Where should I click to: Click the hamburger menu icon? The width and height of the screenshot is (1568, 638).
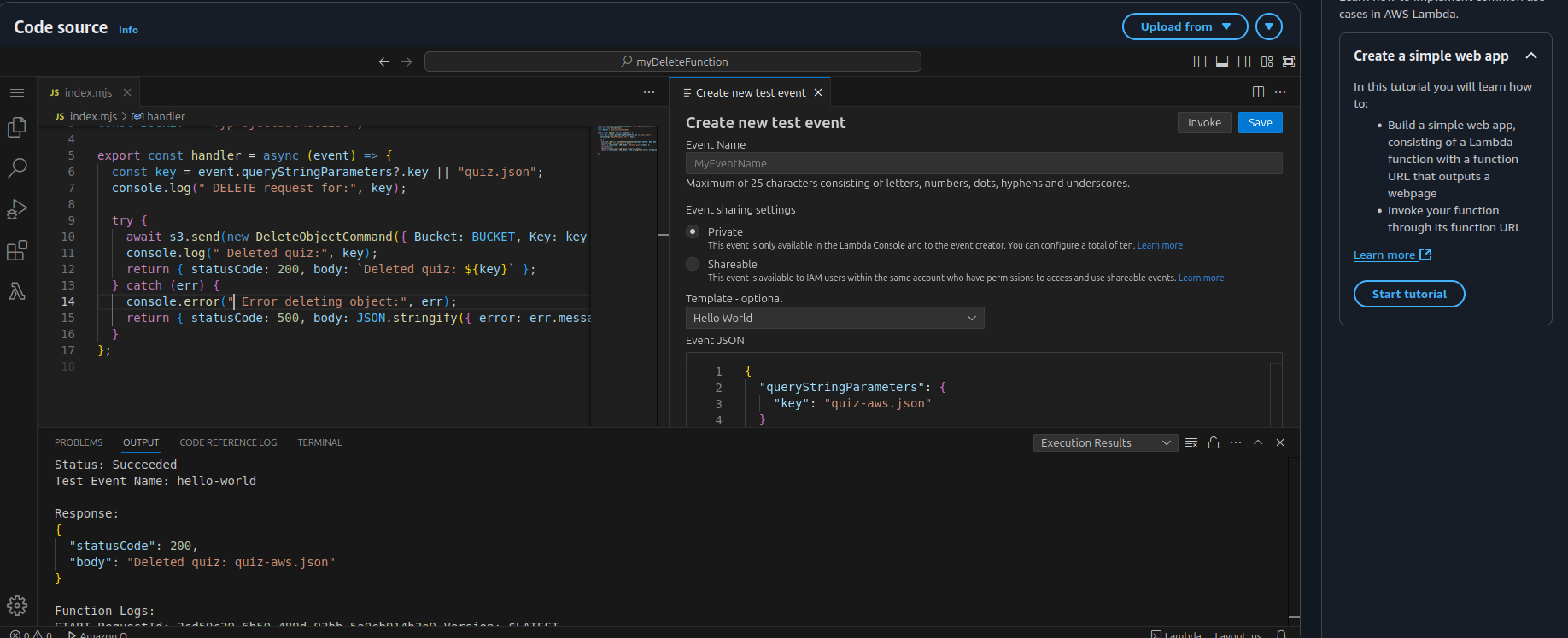(17, 92)
